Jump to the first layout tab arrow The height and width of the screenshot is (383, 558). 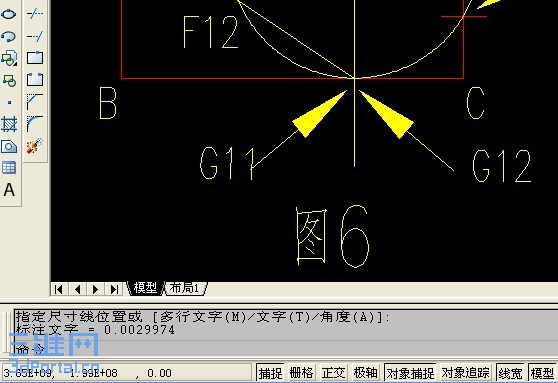(x=58, y=289)
